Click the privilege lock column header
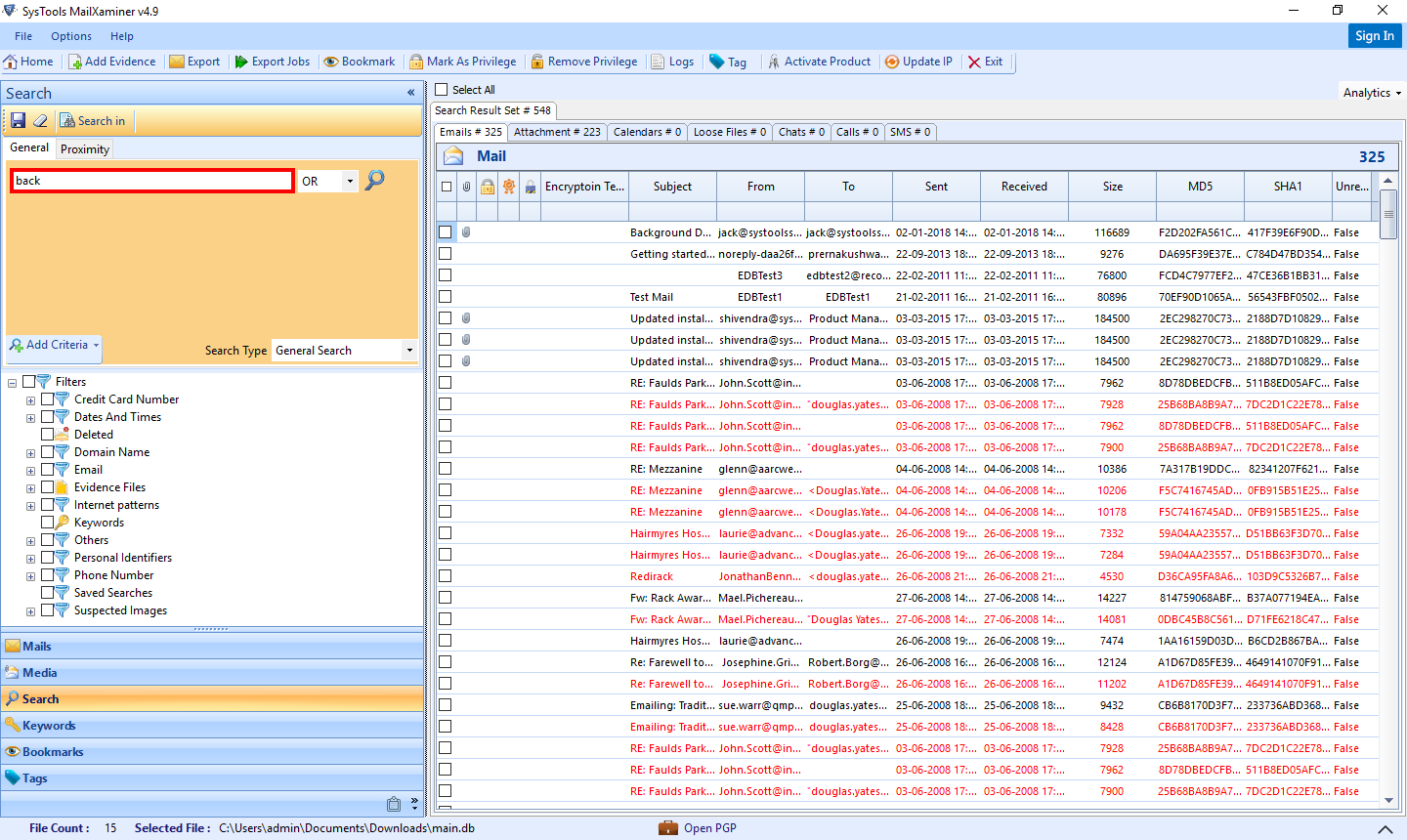 point(488,187)
